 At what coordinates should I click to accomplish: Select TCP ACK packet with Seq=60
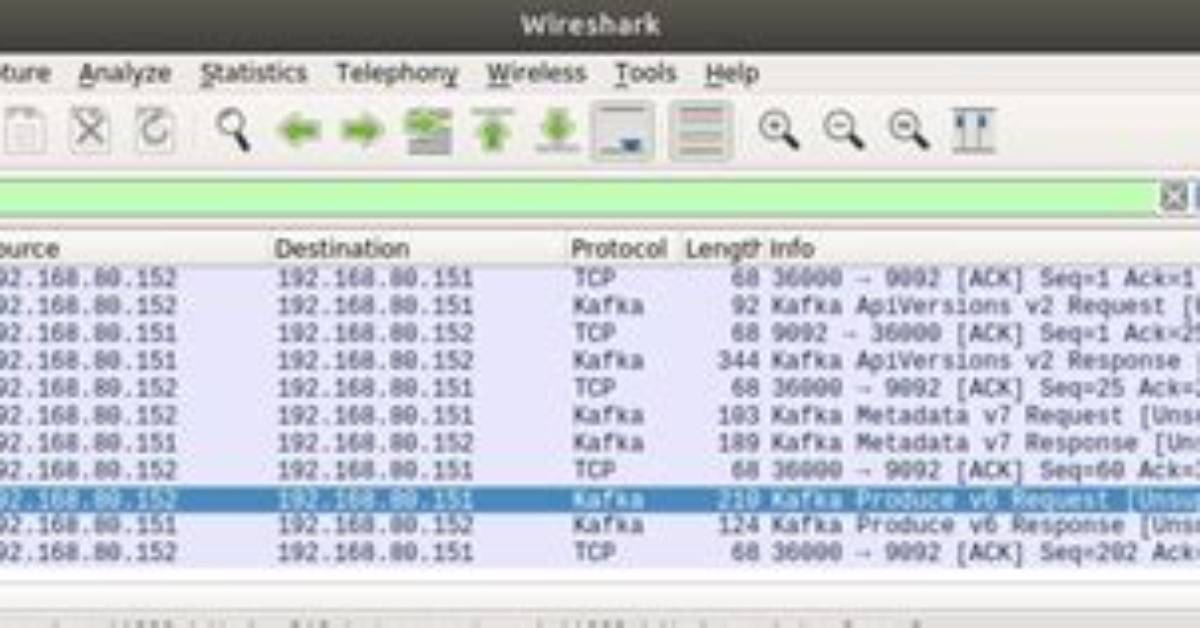point(600,470)
